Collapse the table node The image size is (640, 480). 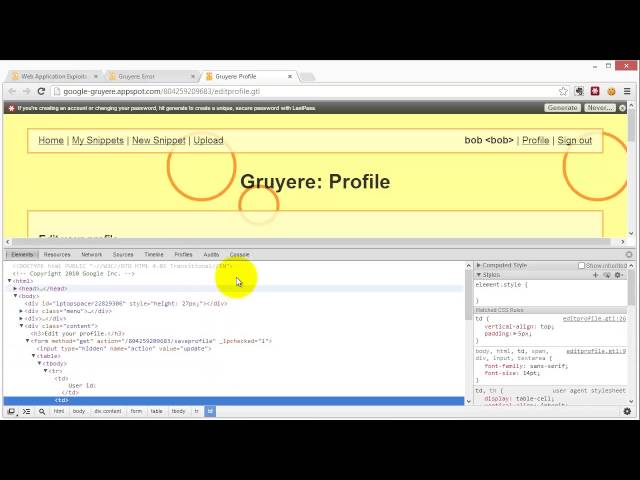[33, 356]
